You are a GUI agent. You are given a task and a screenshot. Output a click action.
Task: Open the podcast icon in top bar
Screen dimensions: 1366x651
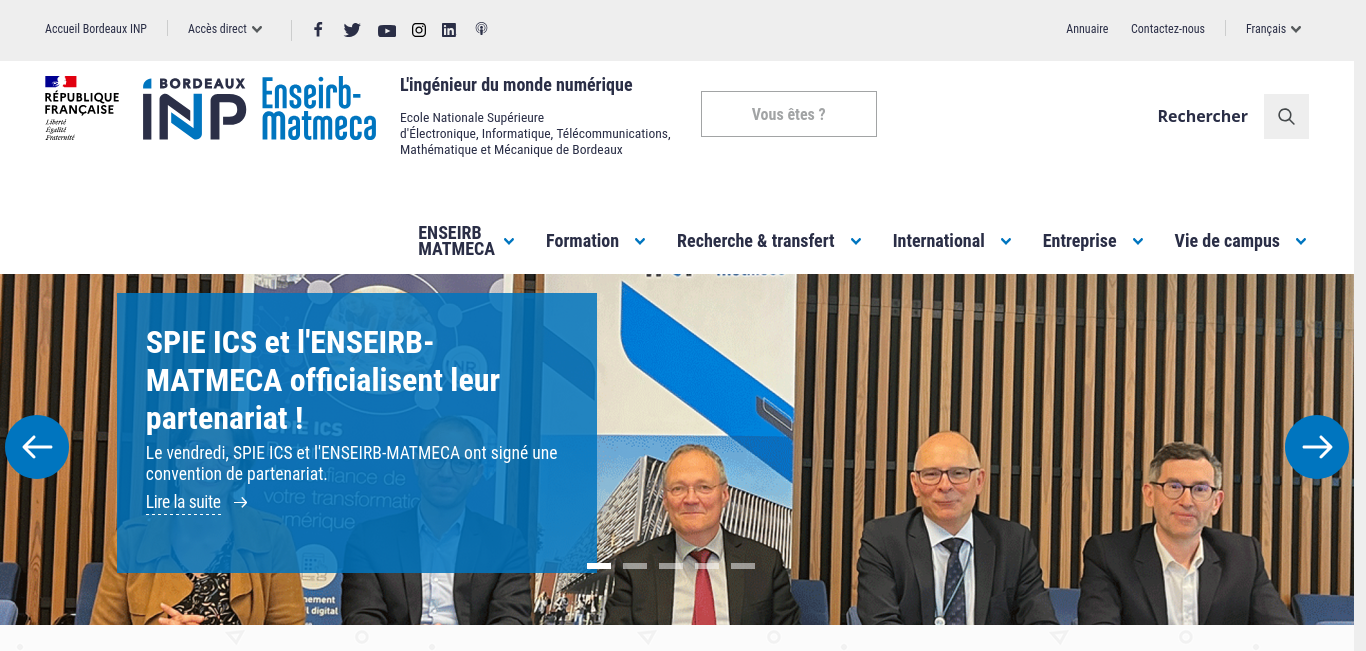point(481,29)
